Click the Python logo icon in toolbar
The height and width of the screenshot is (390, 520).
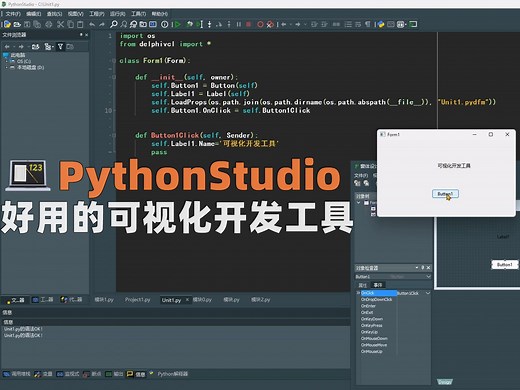pos(381,24)
